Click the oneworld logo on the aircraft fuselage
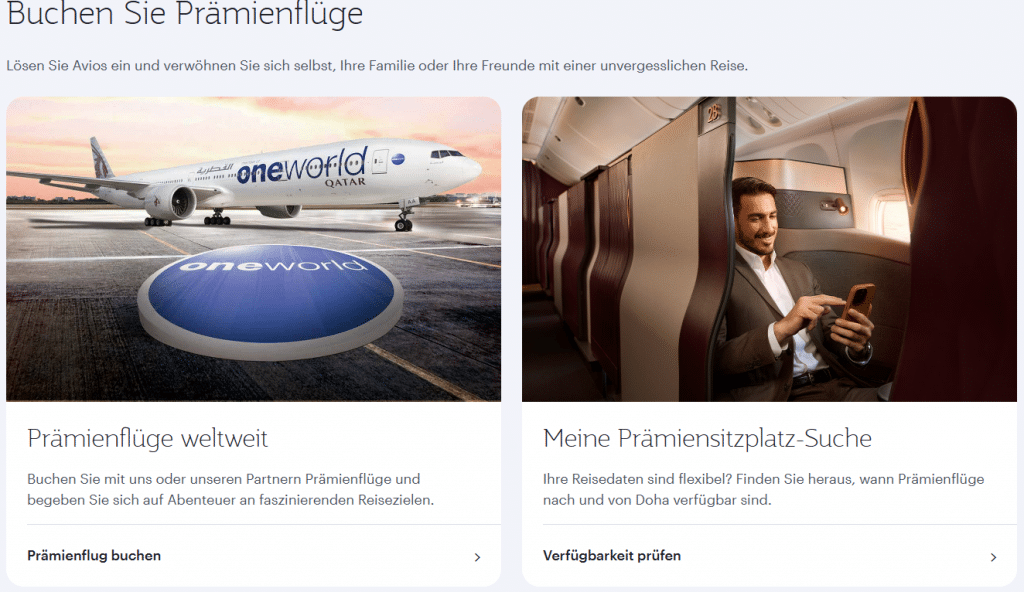The image size is (1024, 592). click(x=302, y=165)
